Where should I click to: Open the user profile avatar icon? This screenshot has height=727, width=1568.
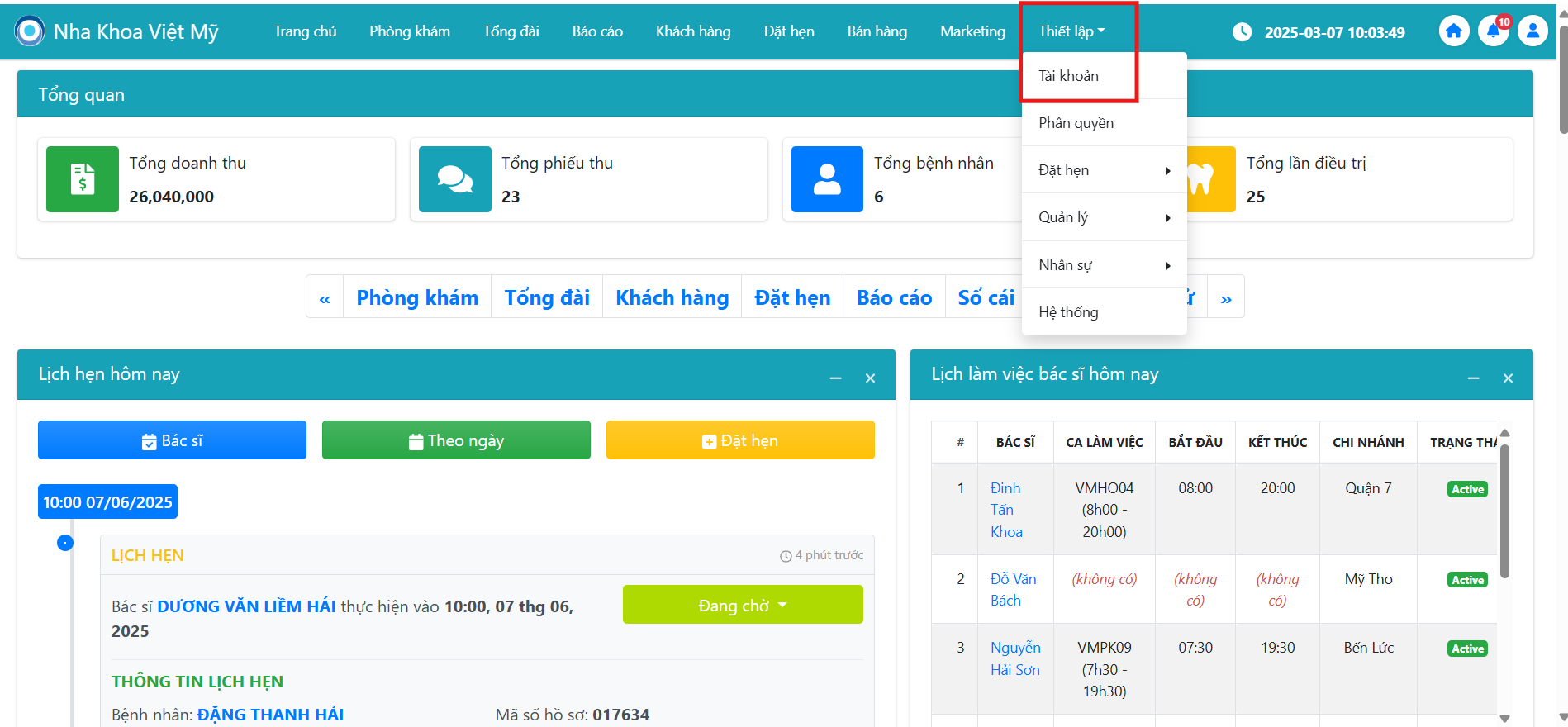(x=1532, y=31)
